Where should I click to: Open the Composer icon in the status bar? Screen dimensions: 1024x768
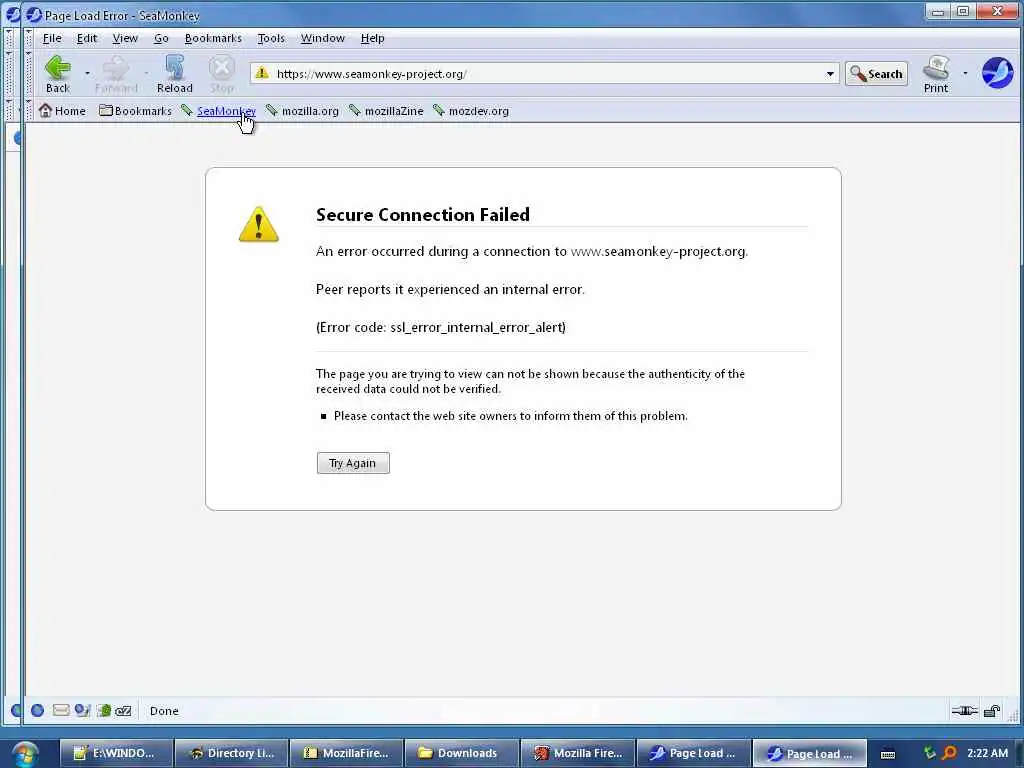[x=82, y=711]
